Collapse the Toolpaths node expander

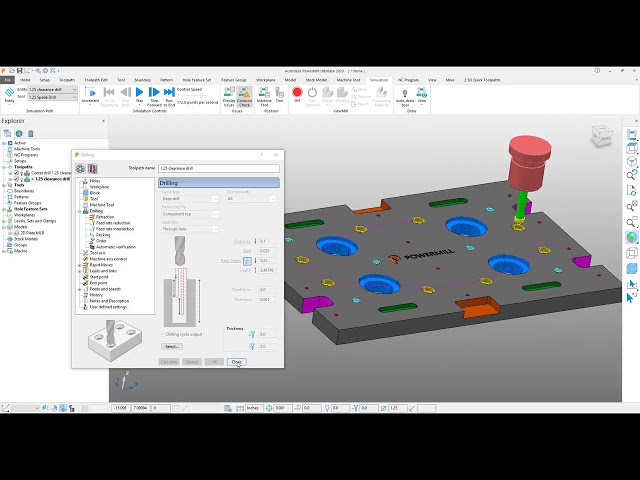(x=4, y=167)
